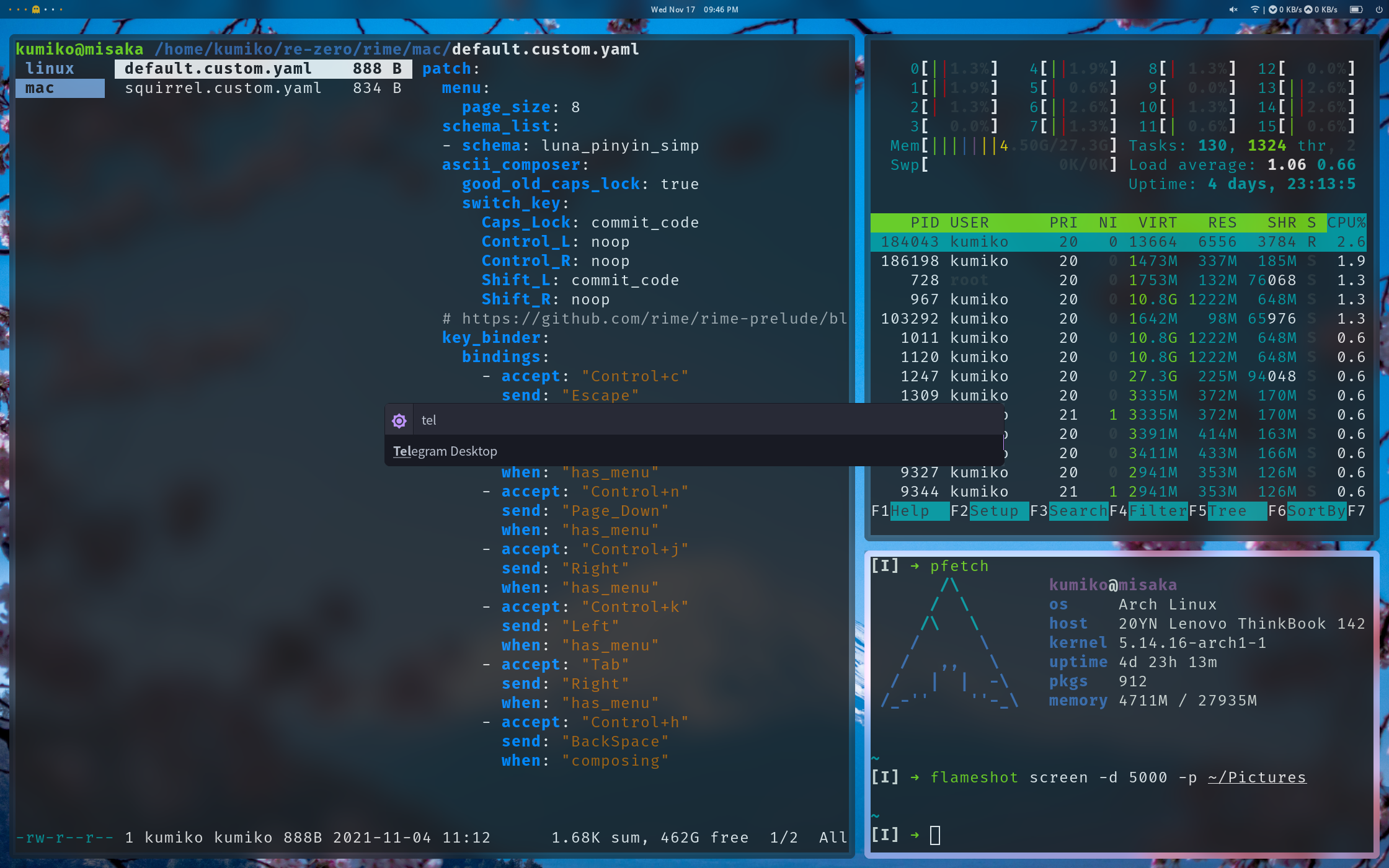Open the Wi-Fi network indicator
Image resolution: width=1389 pixels, height=868 pixels.
[x=1254, y=9]
